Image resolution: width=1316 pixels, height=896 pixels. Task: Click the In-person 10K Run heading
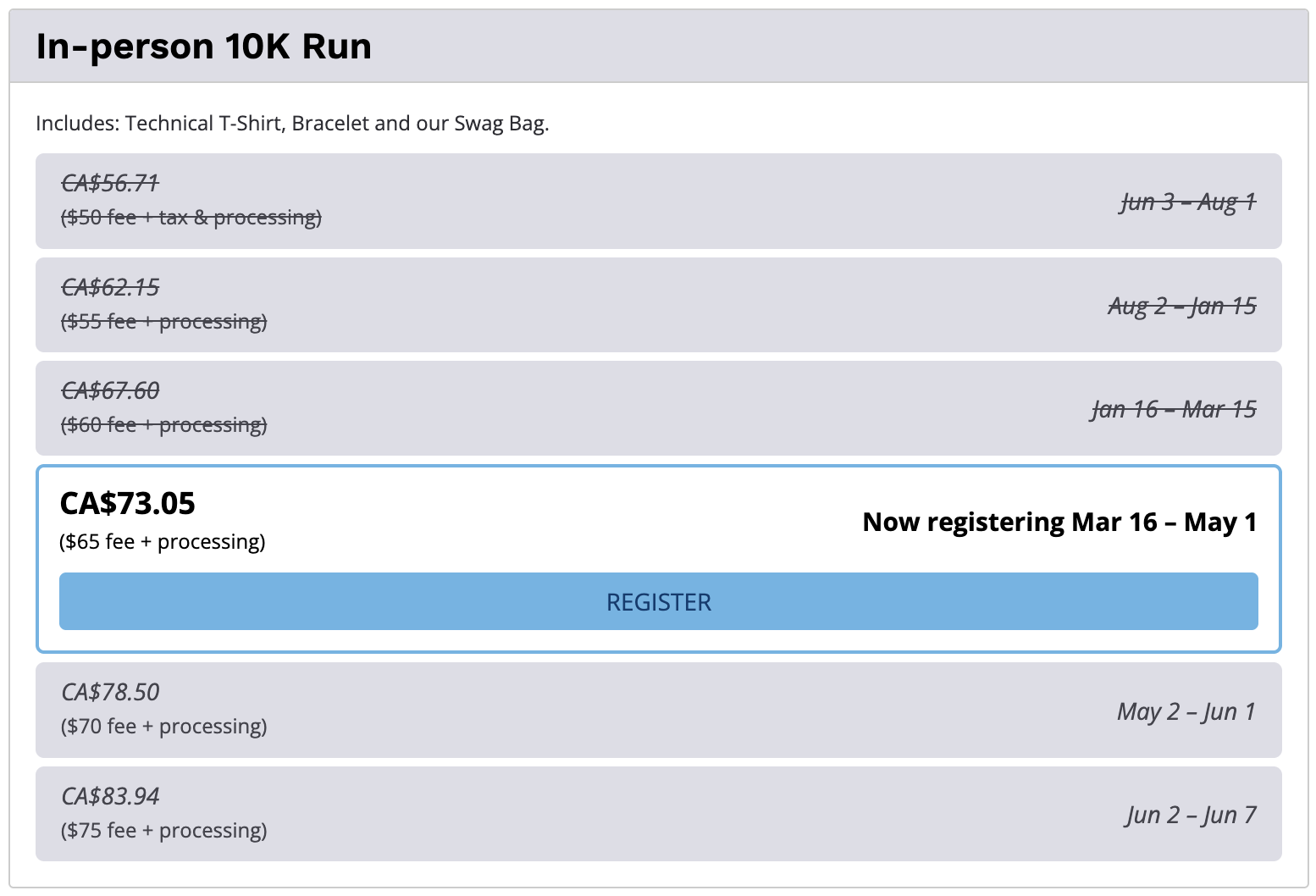(203, 47)
